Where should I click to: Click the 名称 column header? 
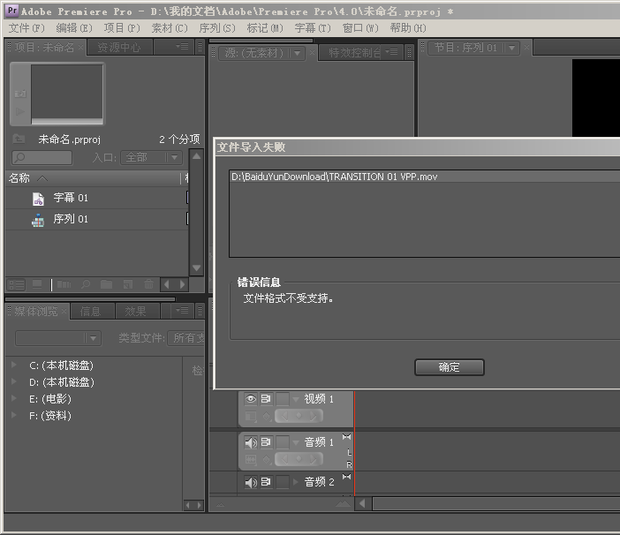click(x=19, y=178)
